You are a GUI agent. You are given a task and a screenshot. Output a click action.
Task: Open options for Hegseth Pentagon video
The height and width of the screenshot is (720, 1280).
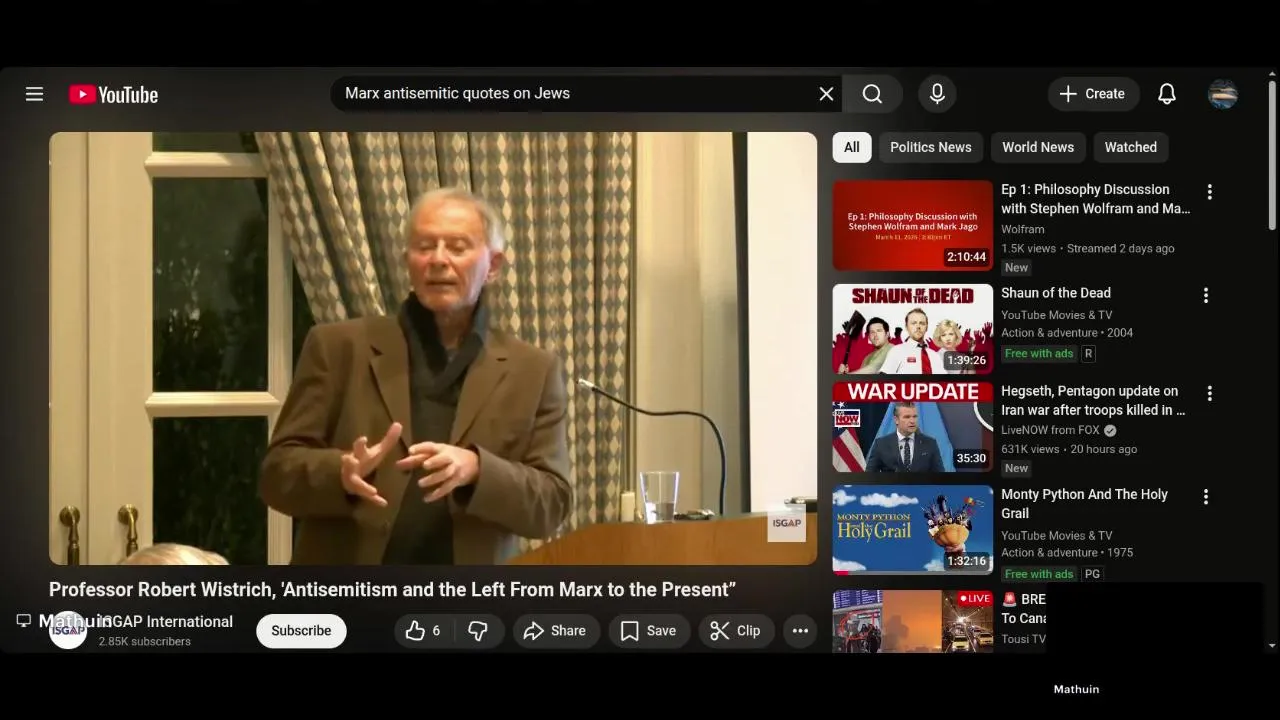(x=1209, y=394)
